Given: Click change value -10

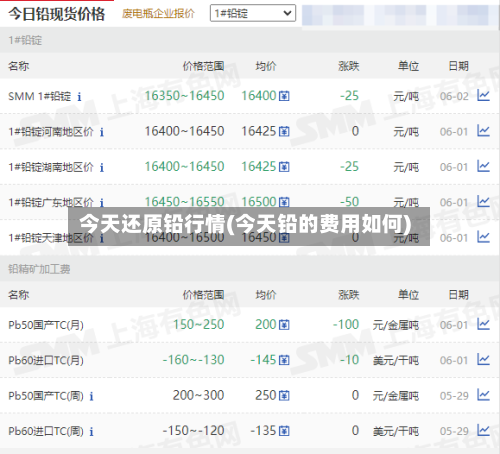Looking at the screenshot, I should 349,360.
